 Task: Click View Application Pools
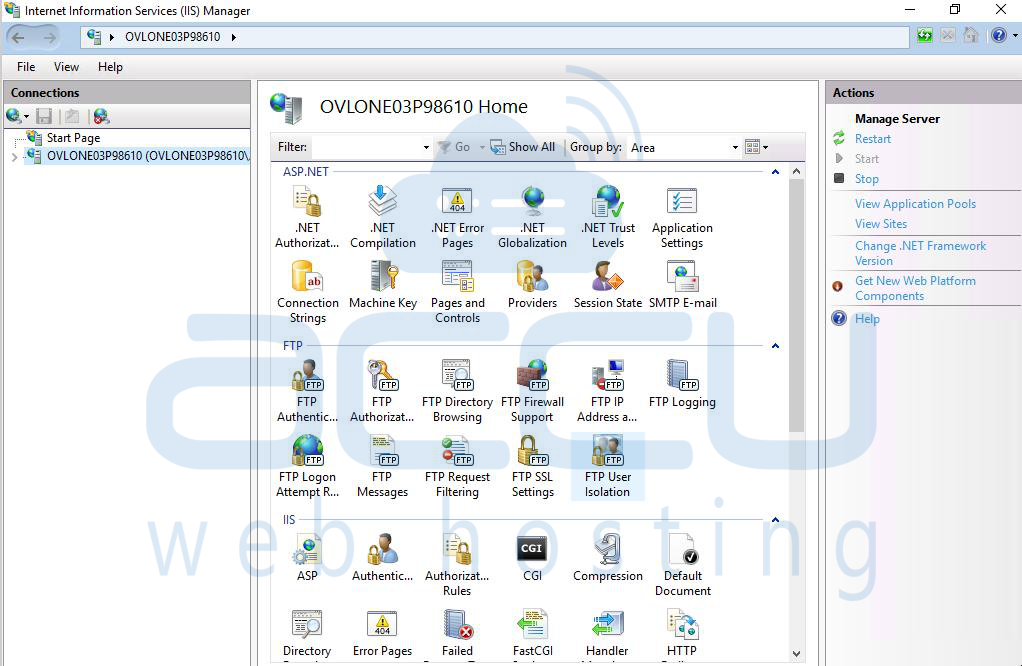click(915, 203)
